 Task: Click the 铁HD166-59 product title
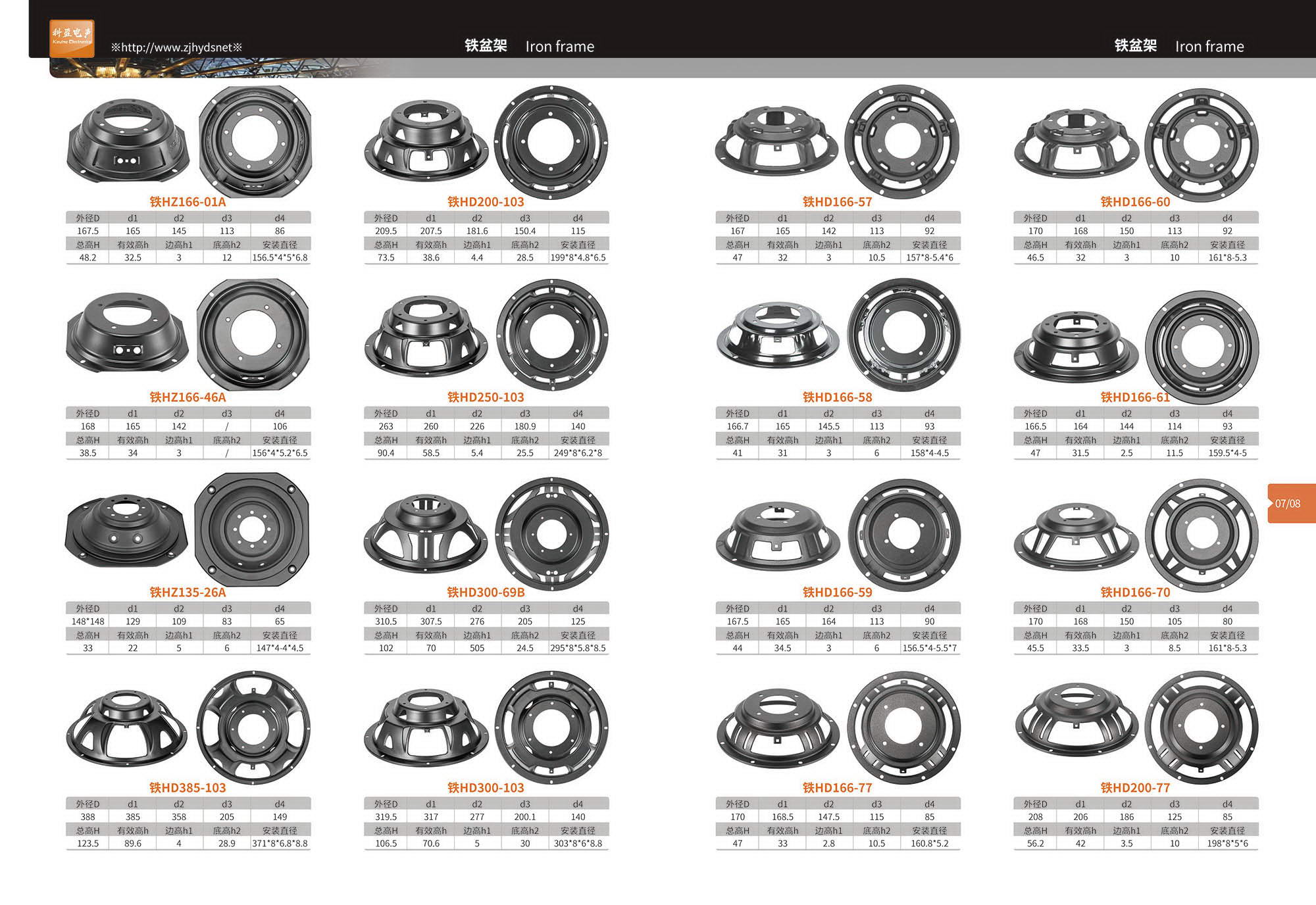click(837, 592)
